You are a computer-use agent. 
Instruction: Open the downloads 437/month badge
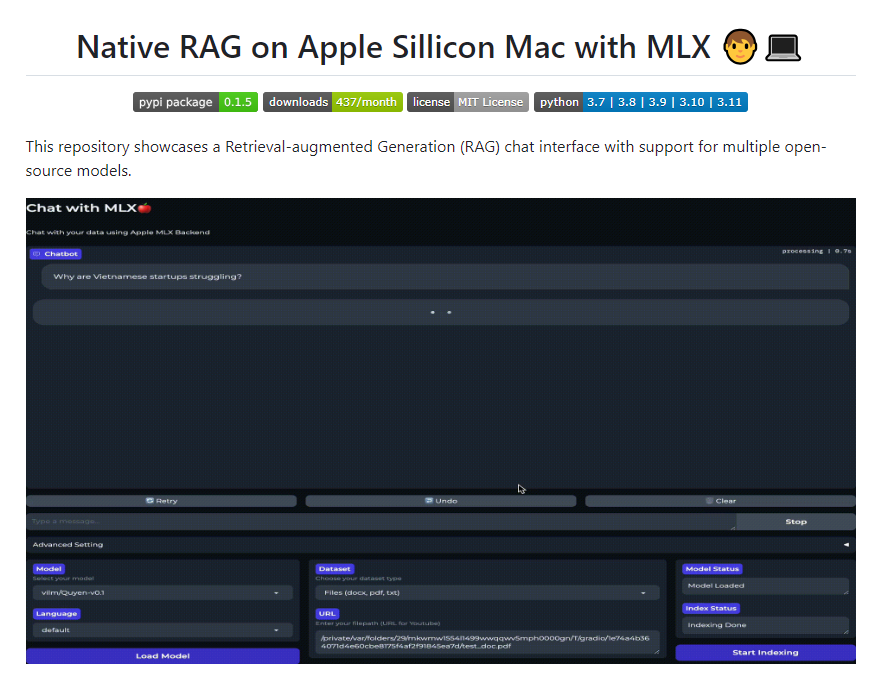333,102
